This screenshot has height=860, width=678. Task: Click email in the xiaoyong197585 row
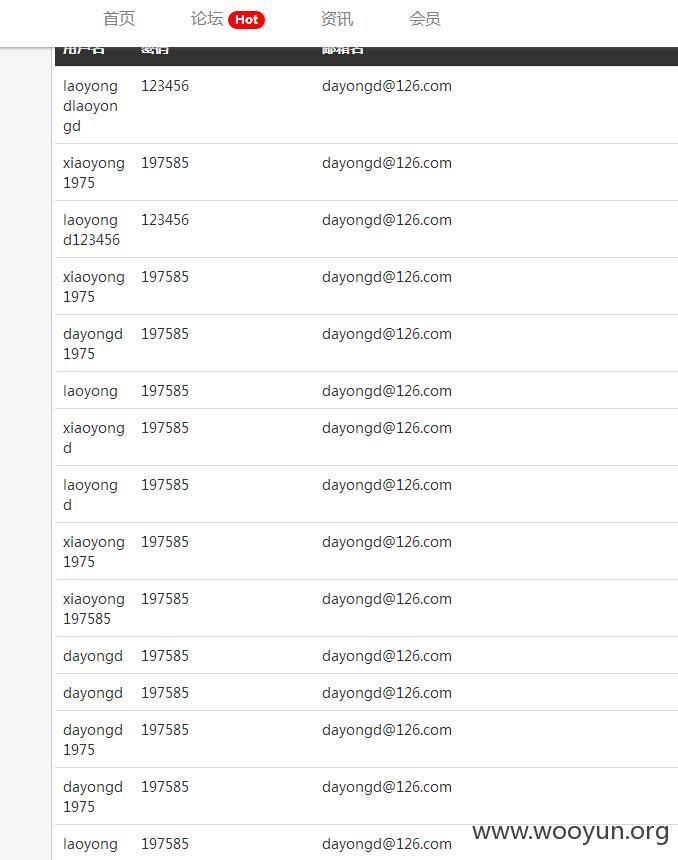click(387, 599)
